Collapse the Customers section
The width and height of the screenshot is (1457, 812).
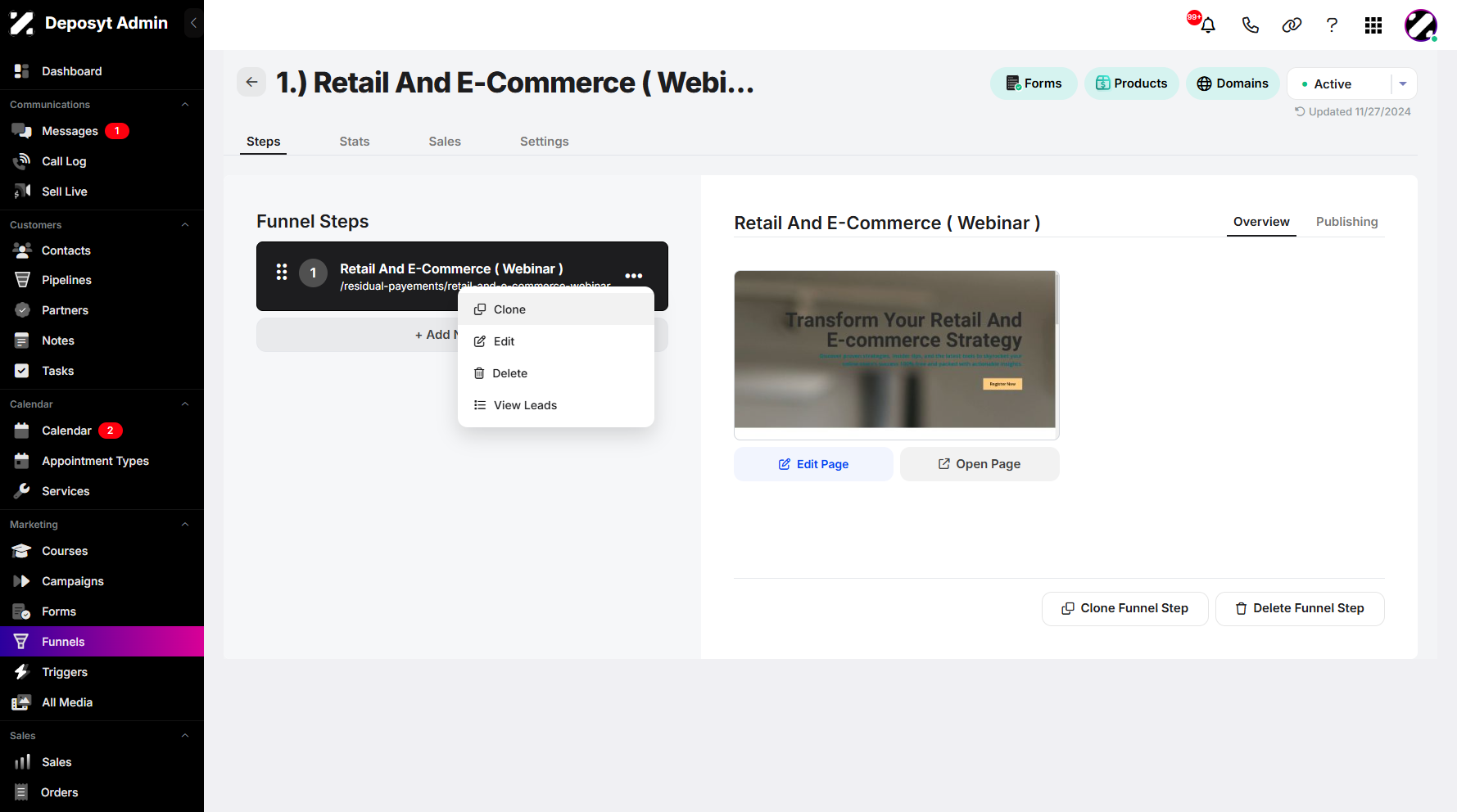click(185, 225)
